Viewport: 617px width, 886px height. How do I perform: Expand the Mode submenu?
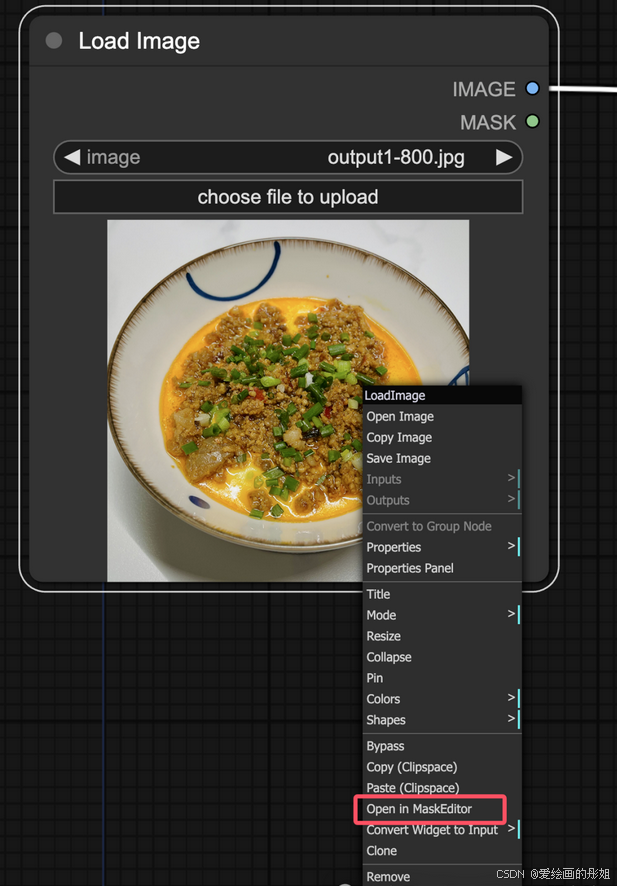coord(441,615)
